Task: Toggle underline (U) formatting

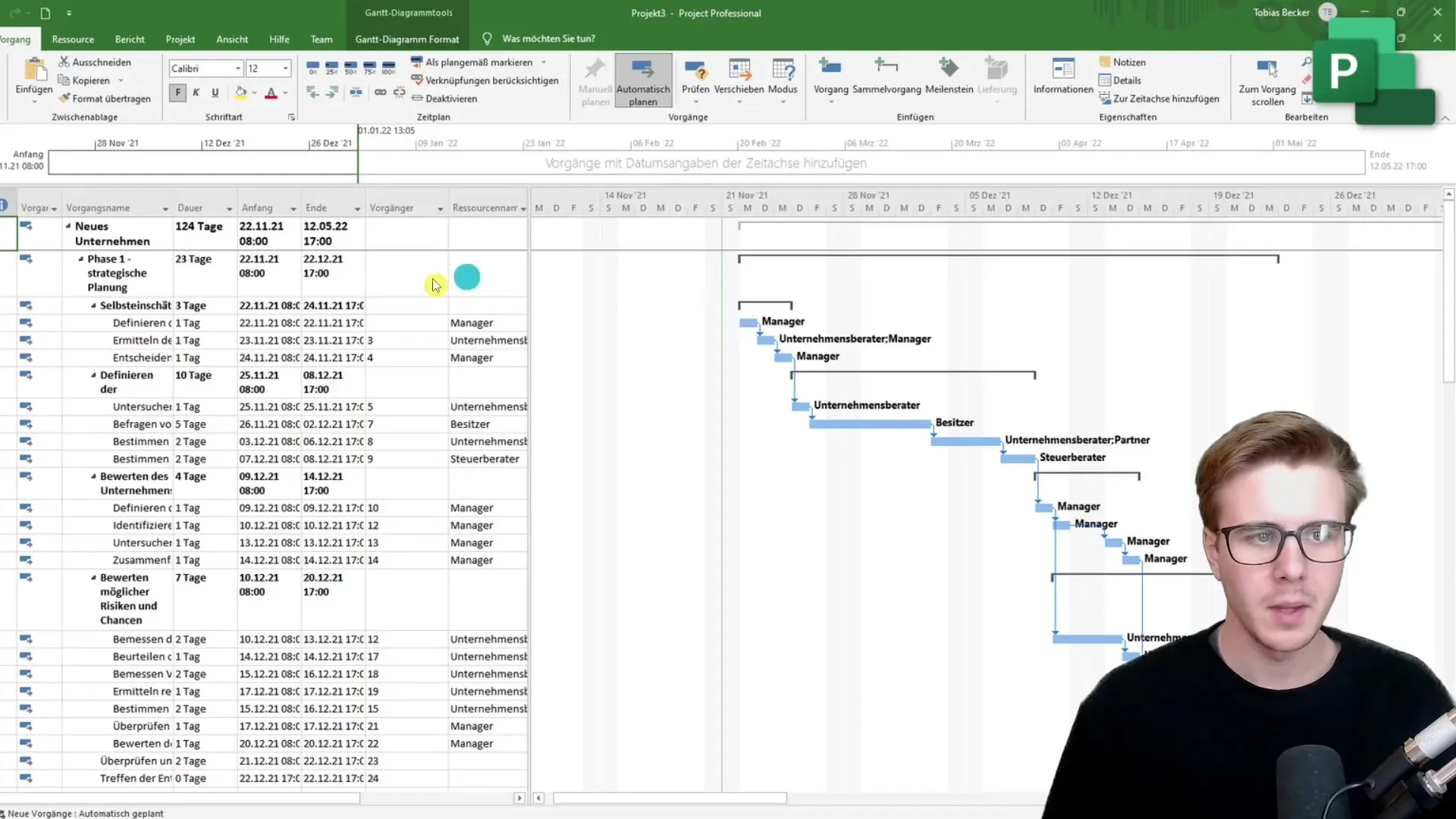Action: [x=215, y=93]
